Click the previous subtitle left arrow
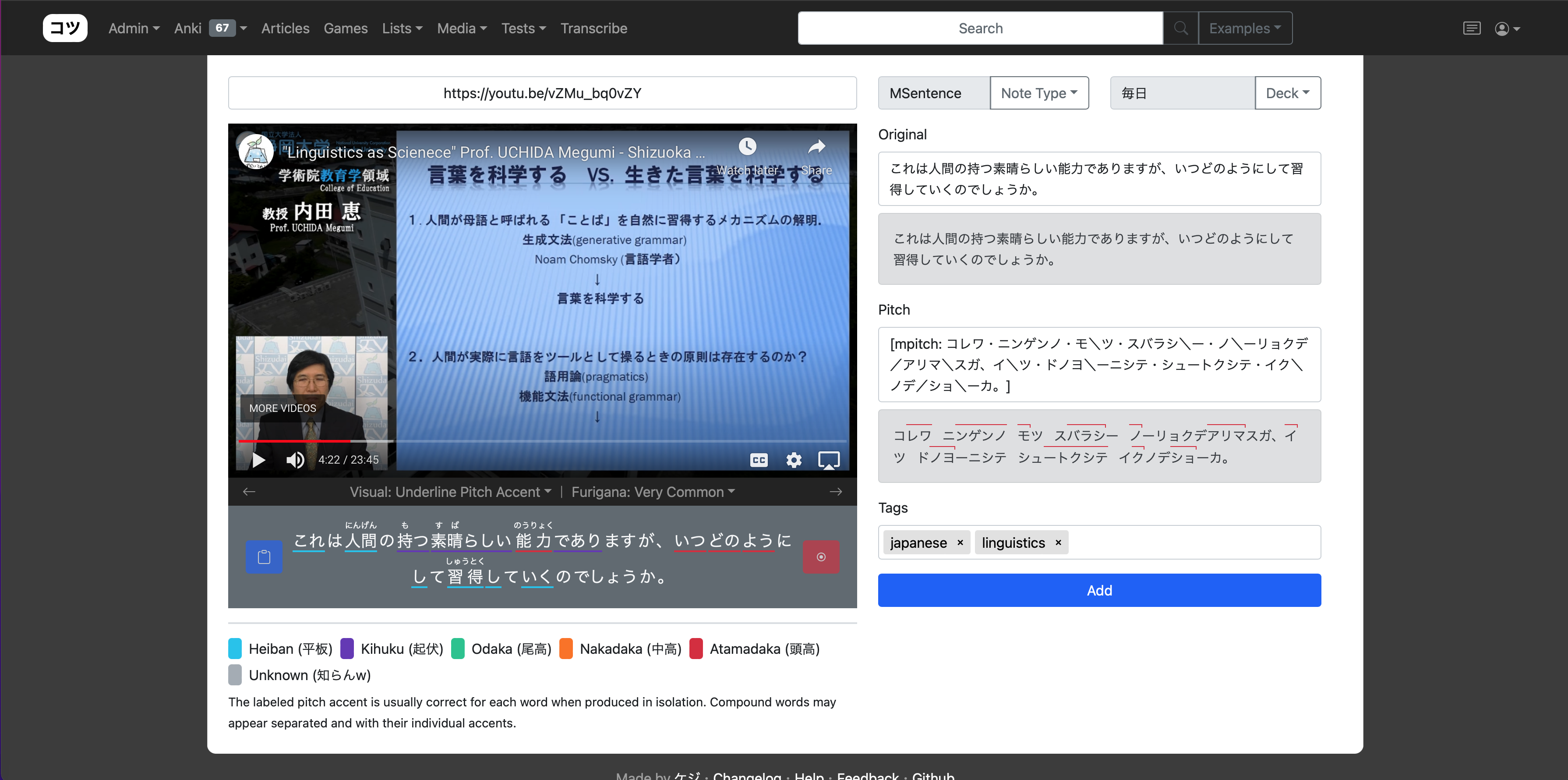Image resolution: width=1568 pixels, height=780 pixels. tap(249, 491)
